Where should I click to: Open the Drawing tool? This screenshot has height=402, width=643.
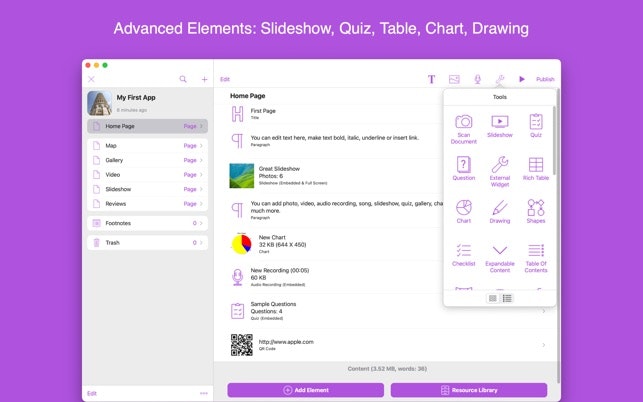click(x=499, y=211)
